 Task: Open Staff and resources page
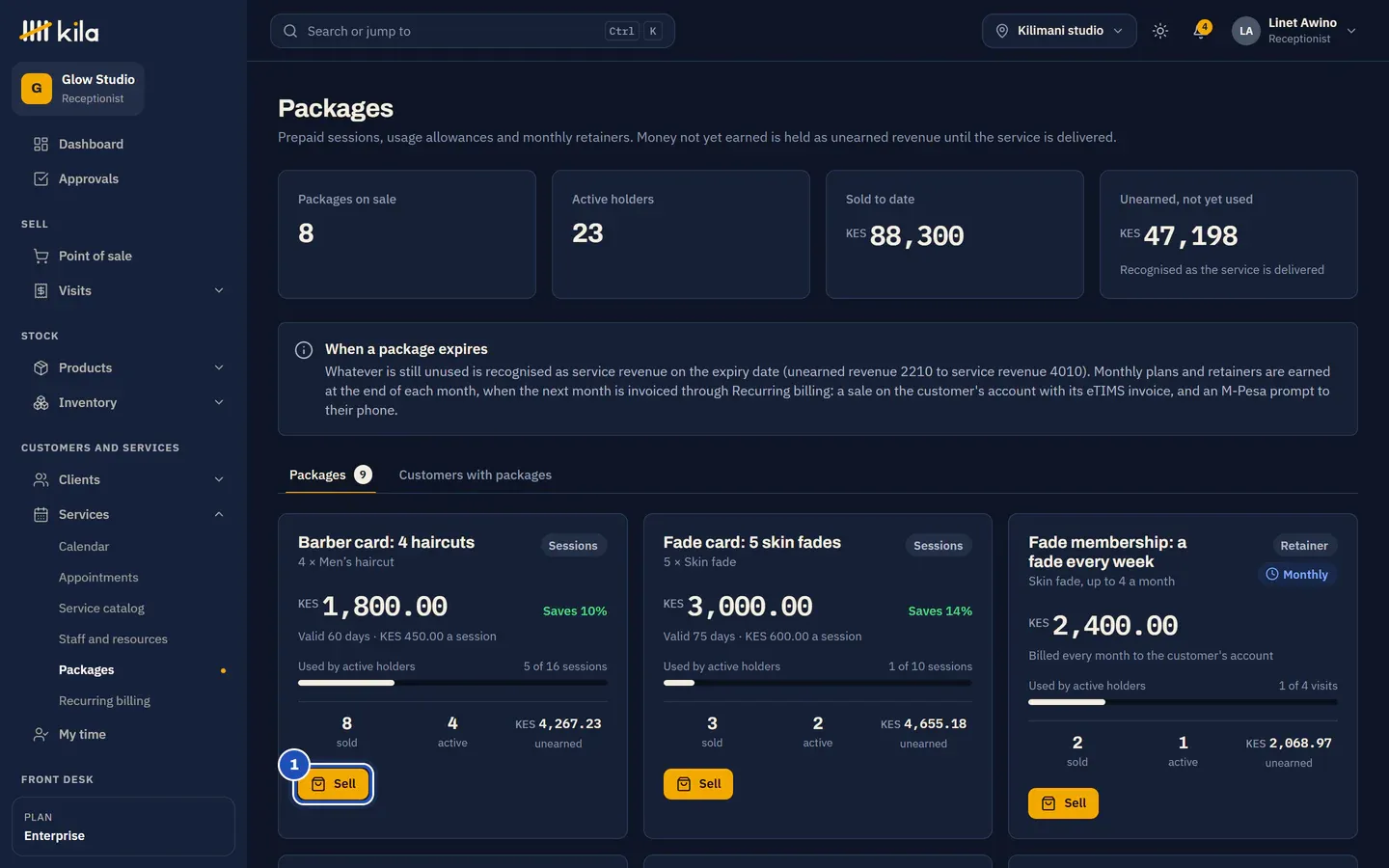113,638
